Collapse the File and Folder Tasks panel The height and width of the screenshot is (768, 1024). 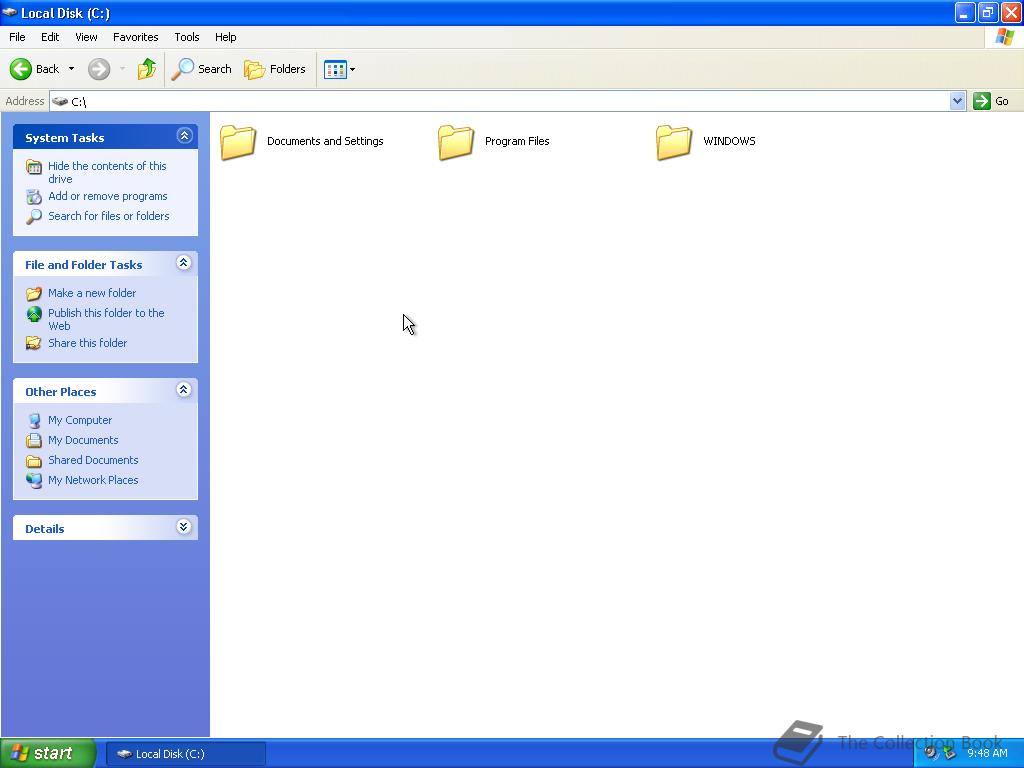coord(184,263)
